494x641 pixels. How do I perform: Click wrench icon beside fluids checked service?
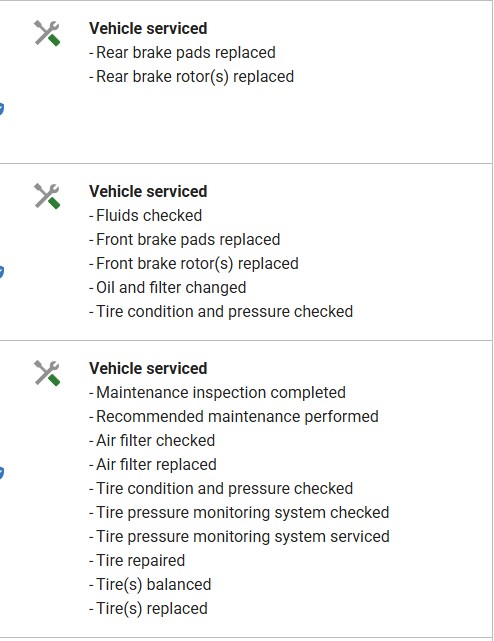(x=47, y=196)
